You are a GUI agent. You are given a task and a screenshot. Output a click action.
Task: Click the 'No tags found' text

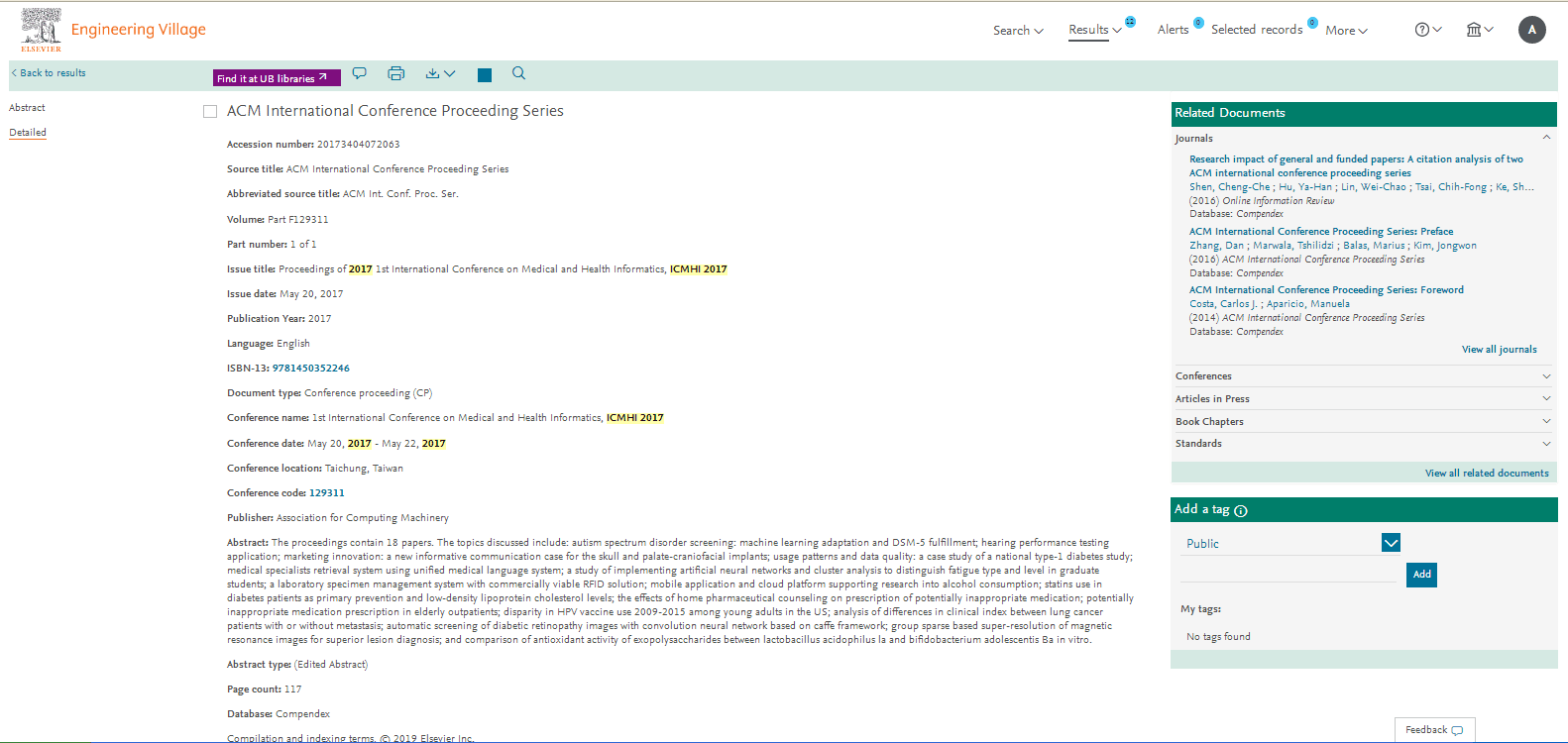(x=1218, y=637)
